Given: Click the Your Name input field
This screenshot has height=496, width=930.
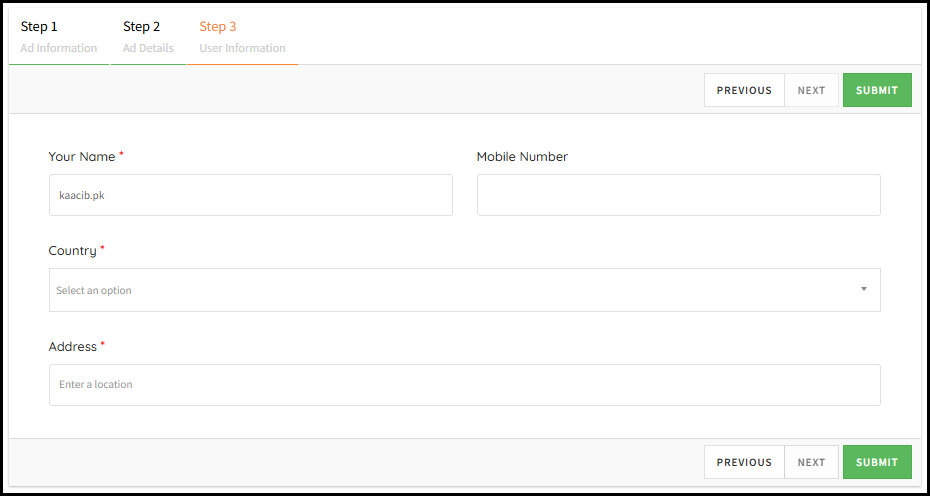Looking at the screenshot, I should pyautogui.click(x=250, y=195).
